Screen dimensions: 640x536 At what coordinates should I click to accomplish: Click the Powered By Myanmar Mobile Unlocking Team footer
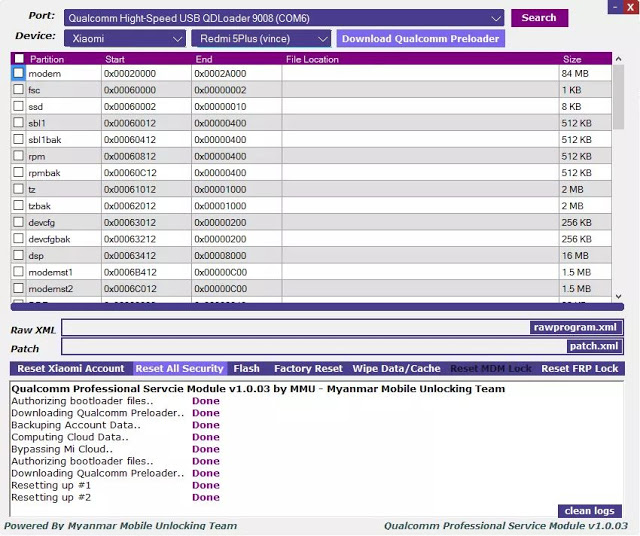pos(120,526)
